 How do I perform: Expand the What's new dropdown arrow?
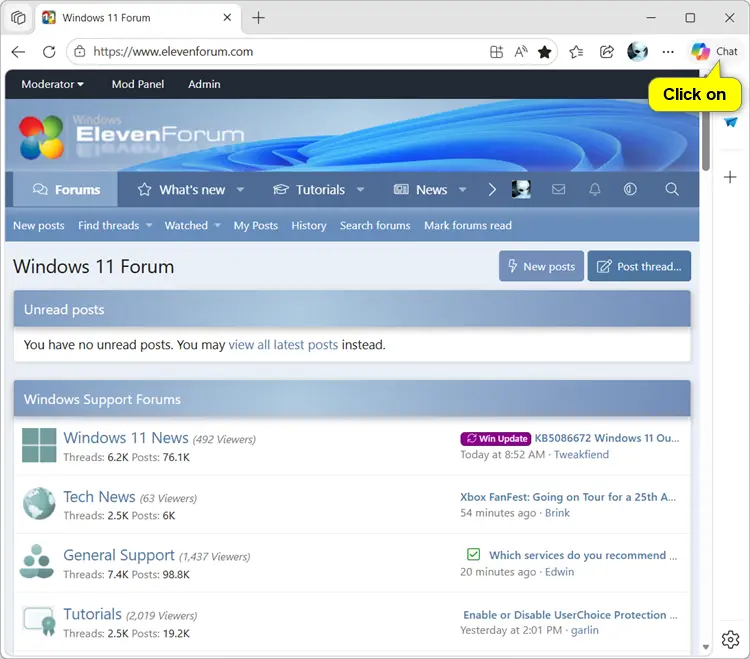[241, 190]
